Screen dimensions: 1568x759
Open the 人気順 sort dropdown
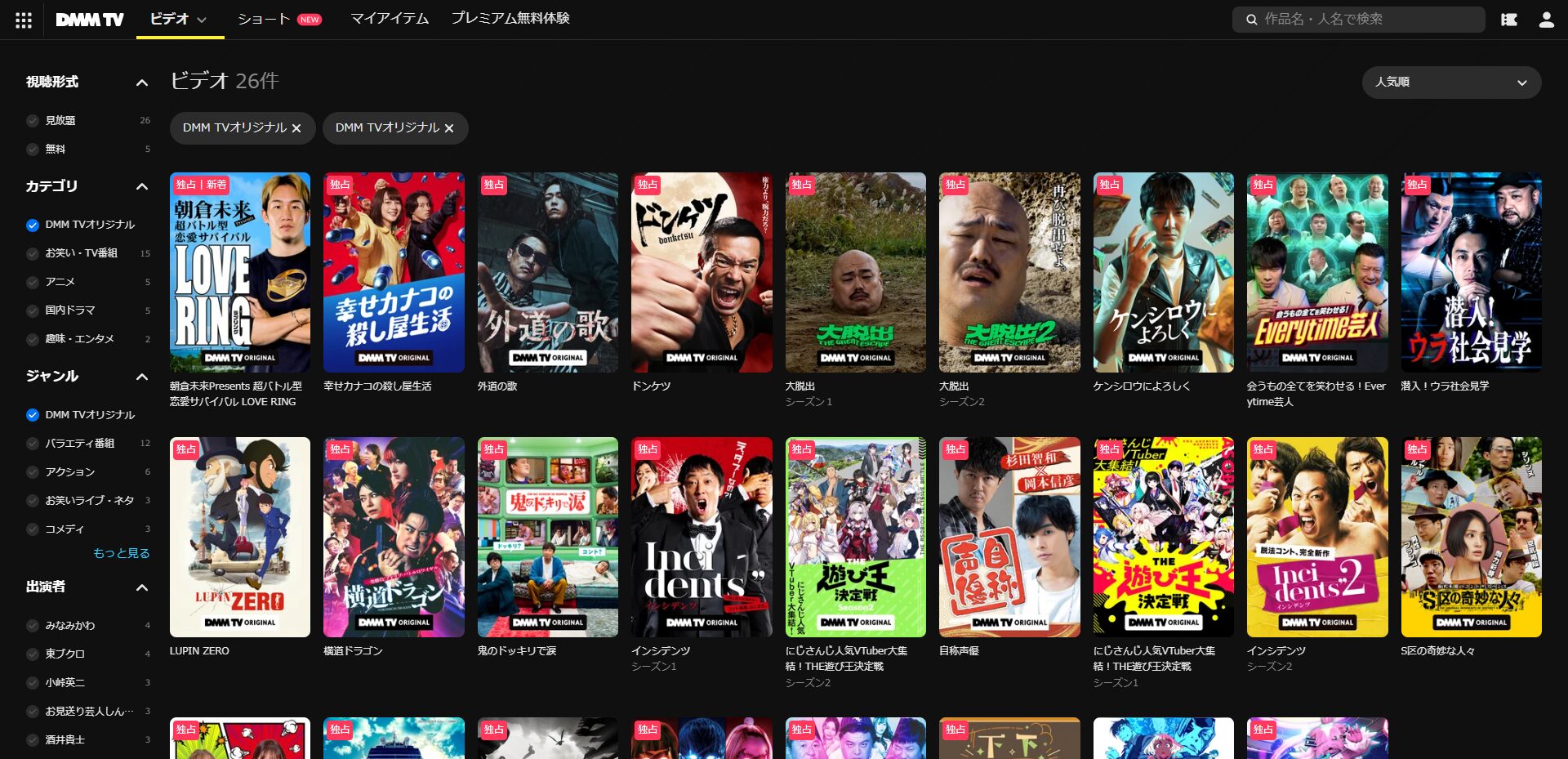(1451, 83)
